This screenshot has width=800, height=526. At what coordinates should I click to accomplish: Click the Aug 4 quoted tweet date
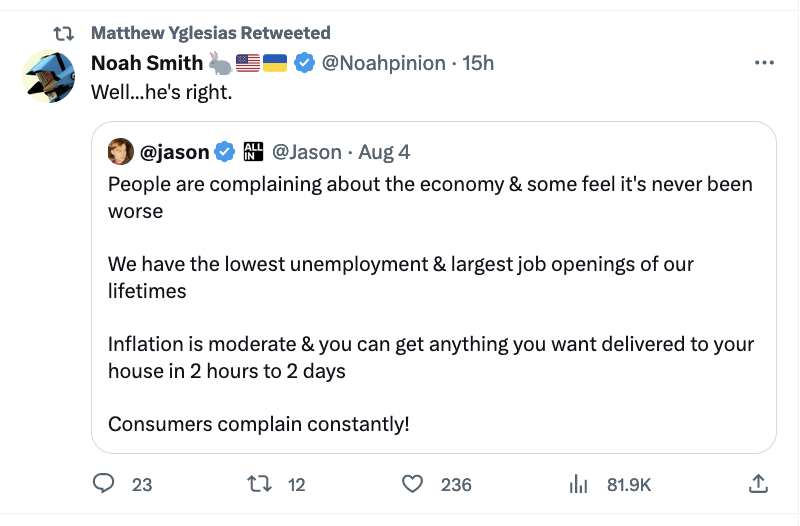[384, 152]
